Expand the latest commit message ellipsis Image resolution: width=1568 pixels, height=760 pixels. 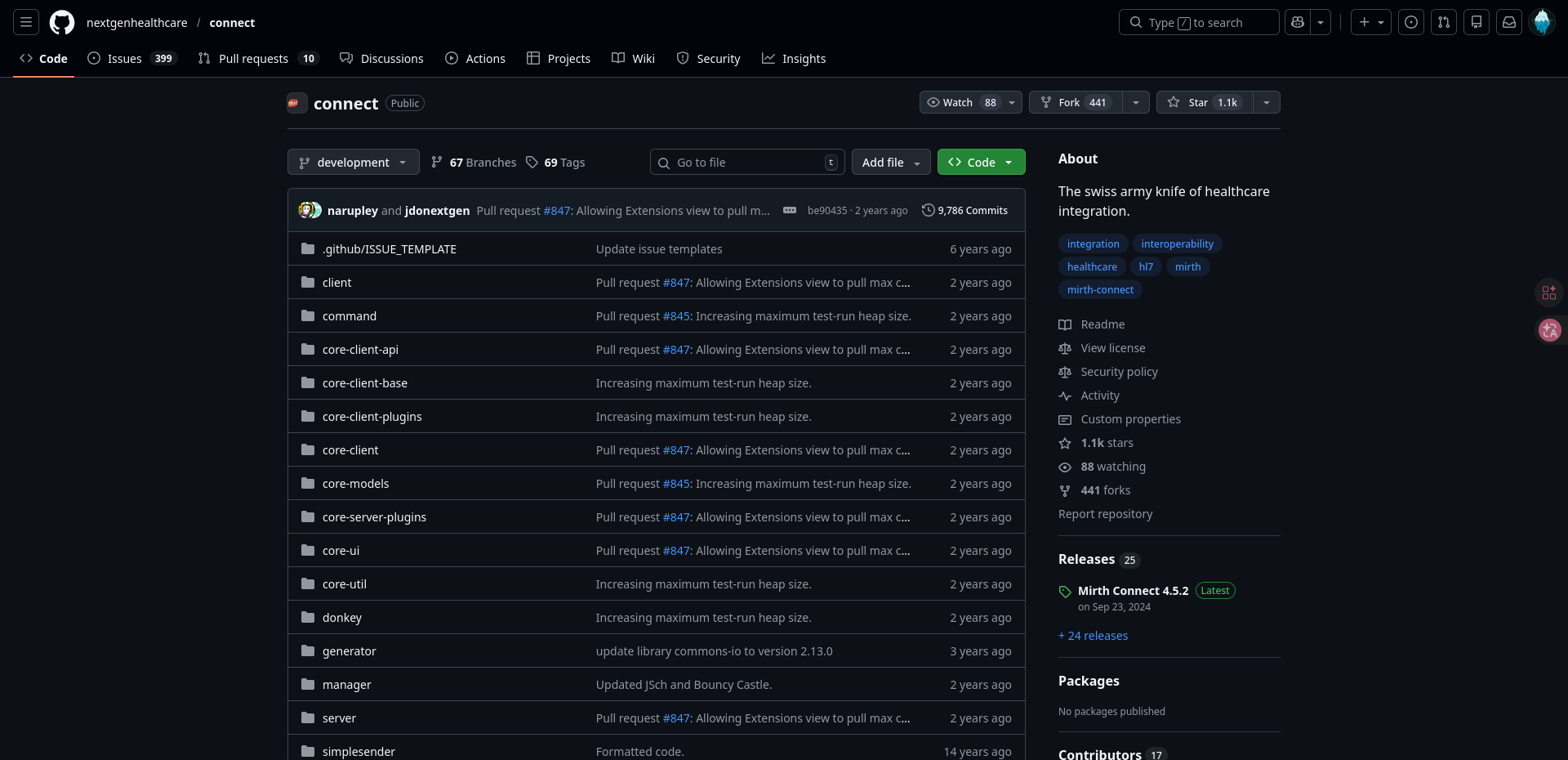click(x=790, y=210)
